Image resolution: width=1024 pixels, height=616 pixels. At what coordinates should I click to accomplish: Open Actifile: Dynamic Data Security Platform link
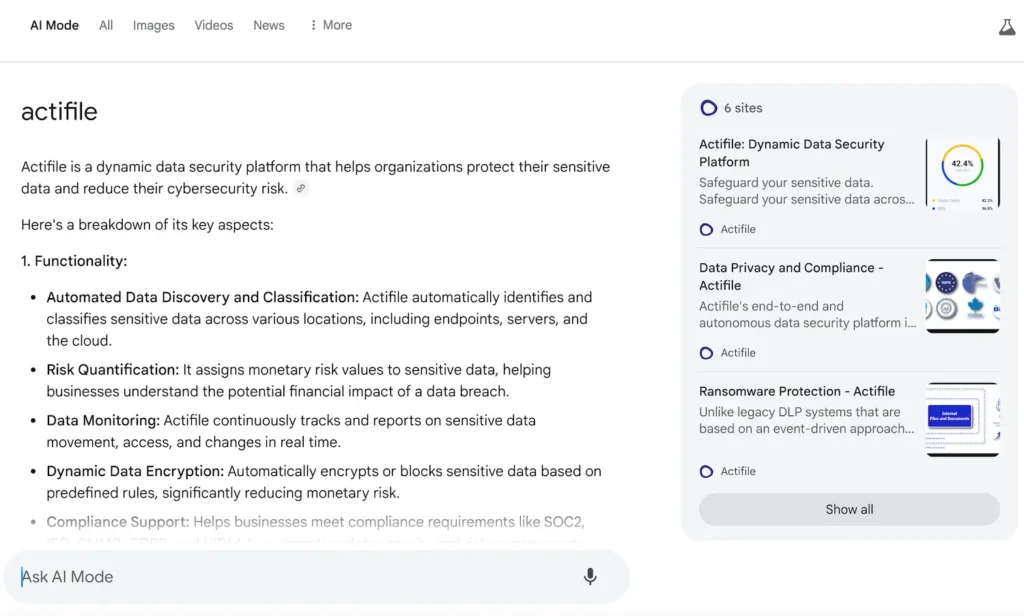point(792,153)
